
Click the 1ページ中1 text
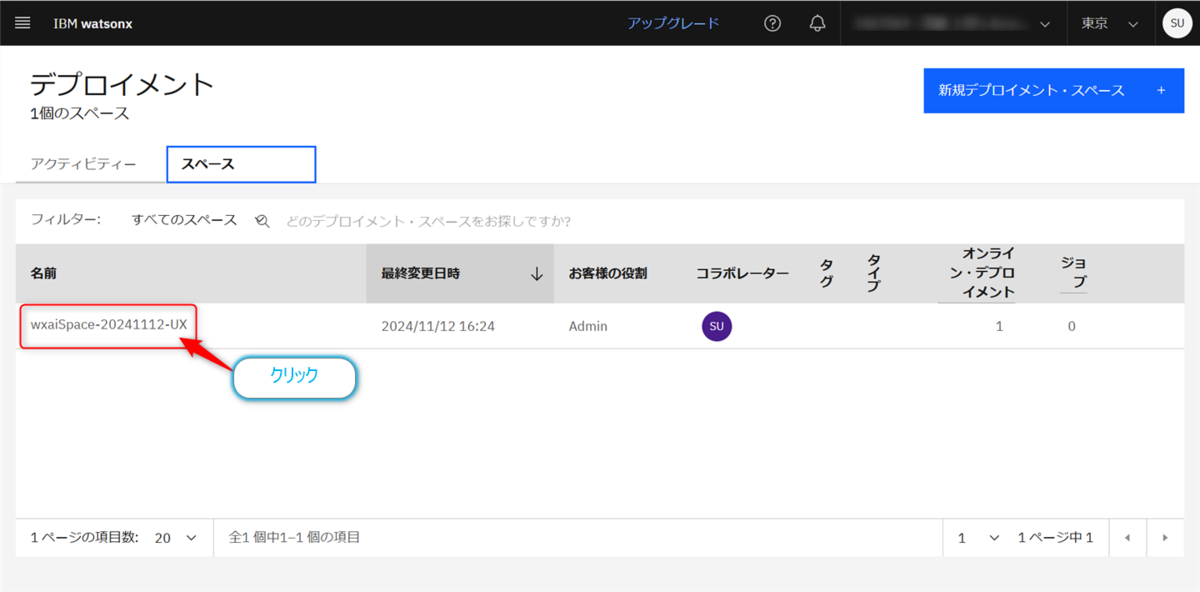(x=1055, y=538)
